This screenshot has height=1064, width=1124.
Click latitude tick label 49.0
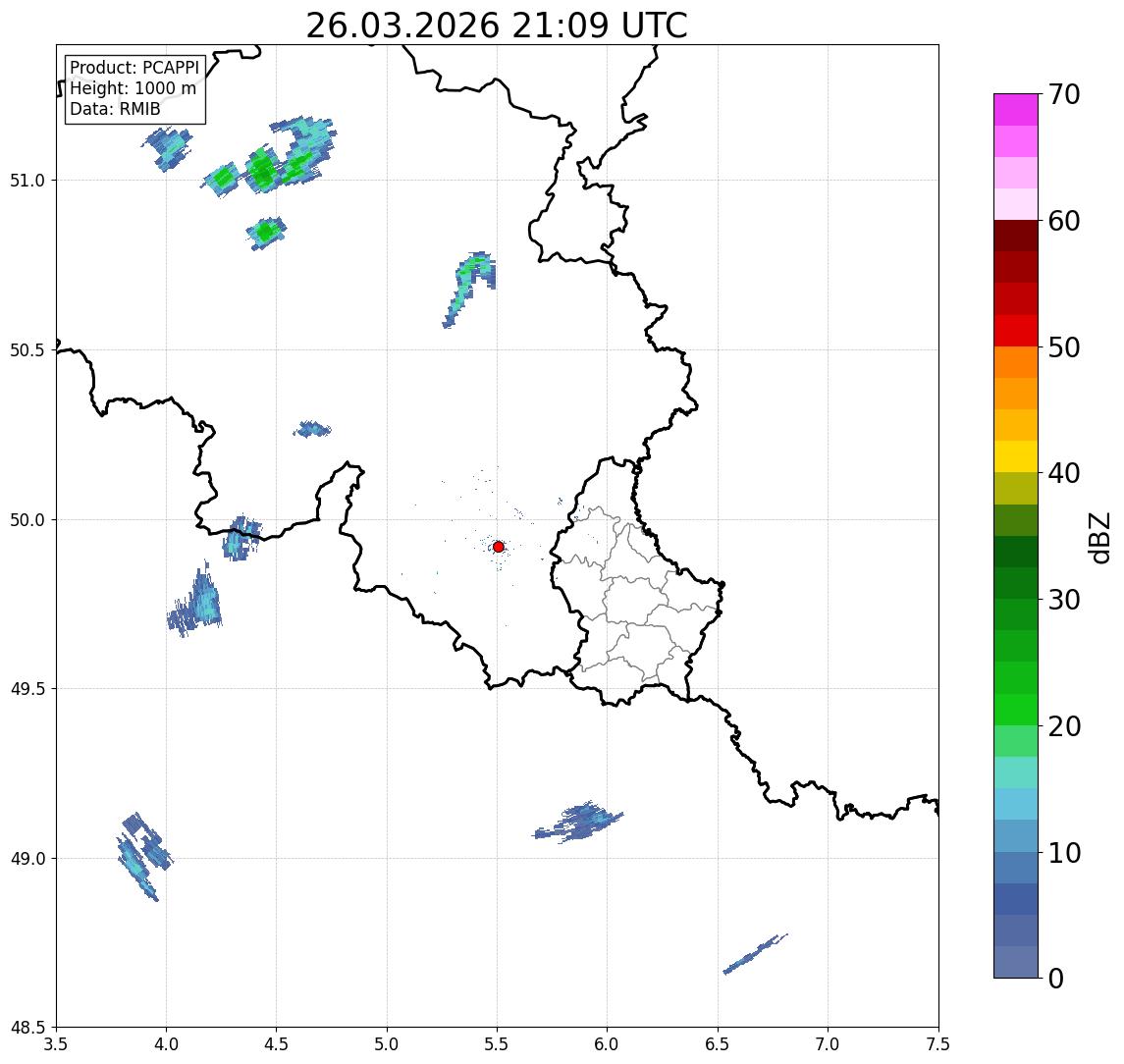[x=27, y=858]
